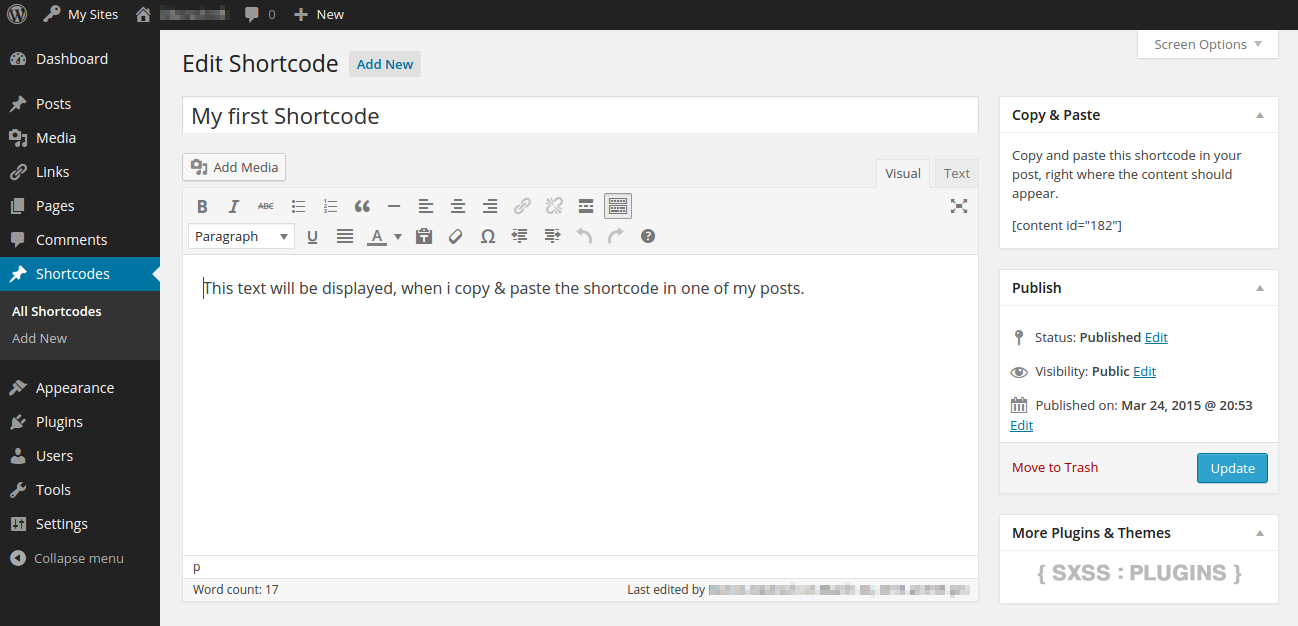Open My Sites in admin bar
Viewport: 1298px width, 626px height.
click(x=80, y=14)
